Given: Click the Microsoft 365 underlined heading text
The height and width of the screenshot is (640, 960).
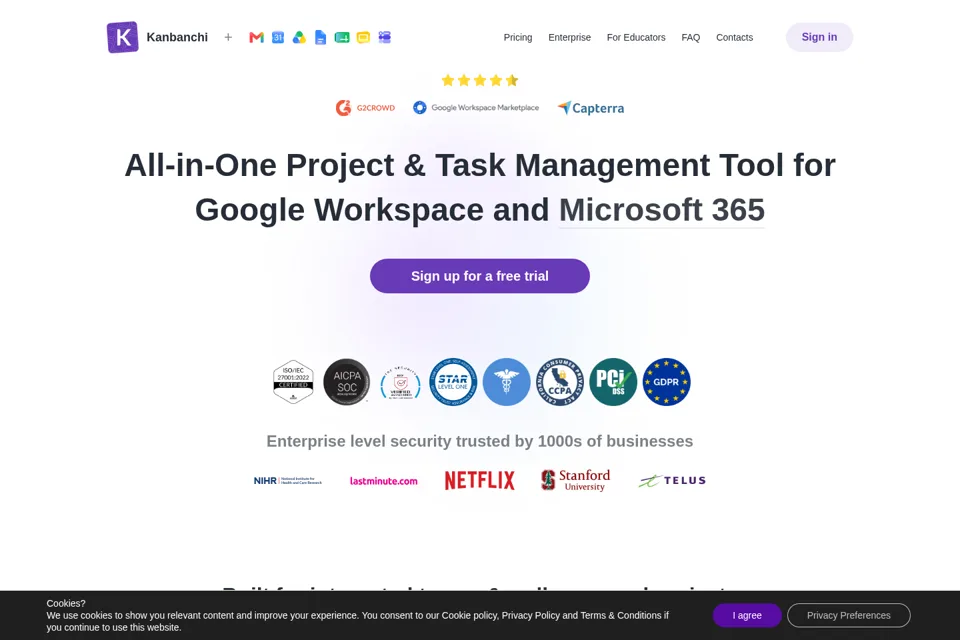Looking at the screenshot, I should [662, 209].
